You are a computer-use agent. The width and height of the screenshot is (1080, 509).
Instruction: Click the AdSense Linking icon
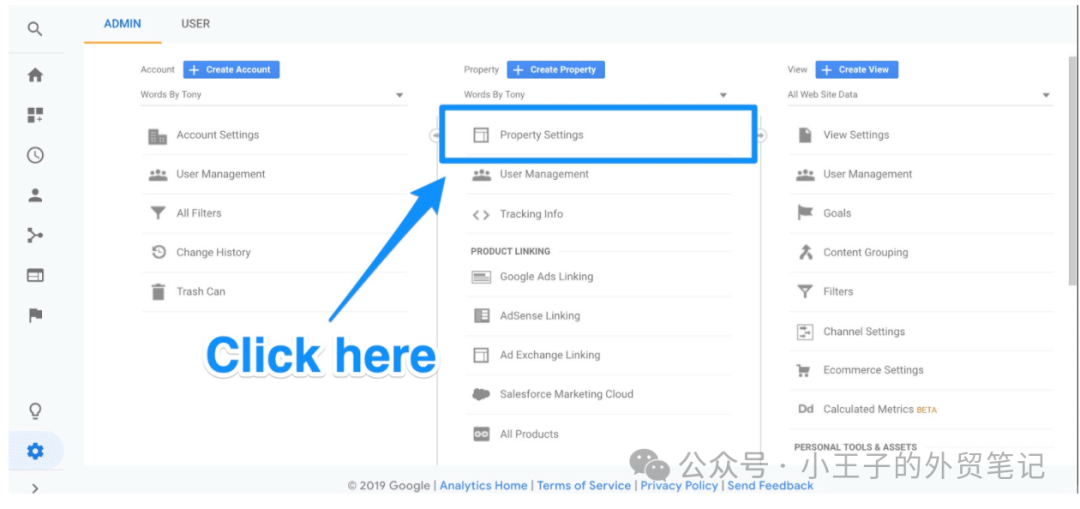pyautogui.click(x=481, y=316)
